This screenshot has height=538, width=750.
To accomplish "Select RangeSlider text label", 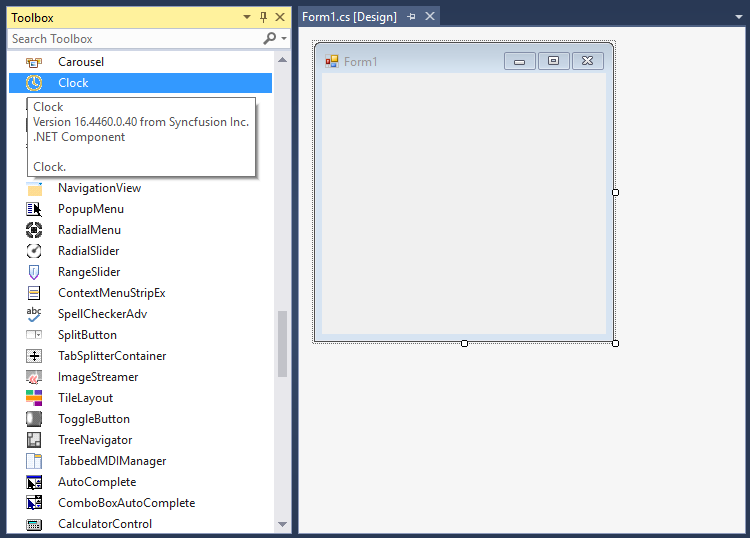I will click(x=89, y=272).
